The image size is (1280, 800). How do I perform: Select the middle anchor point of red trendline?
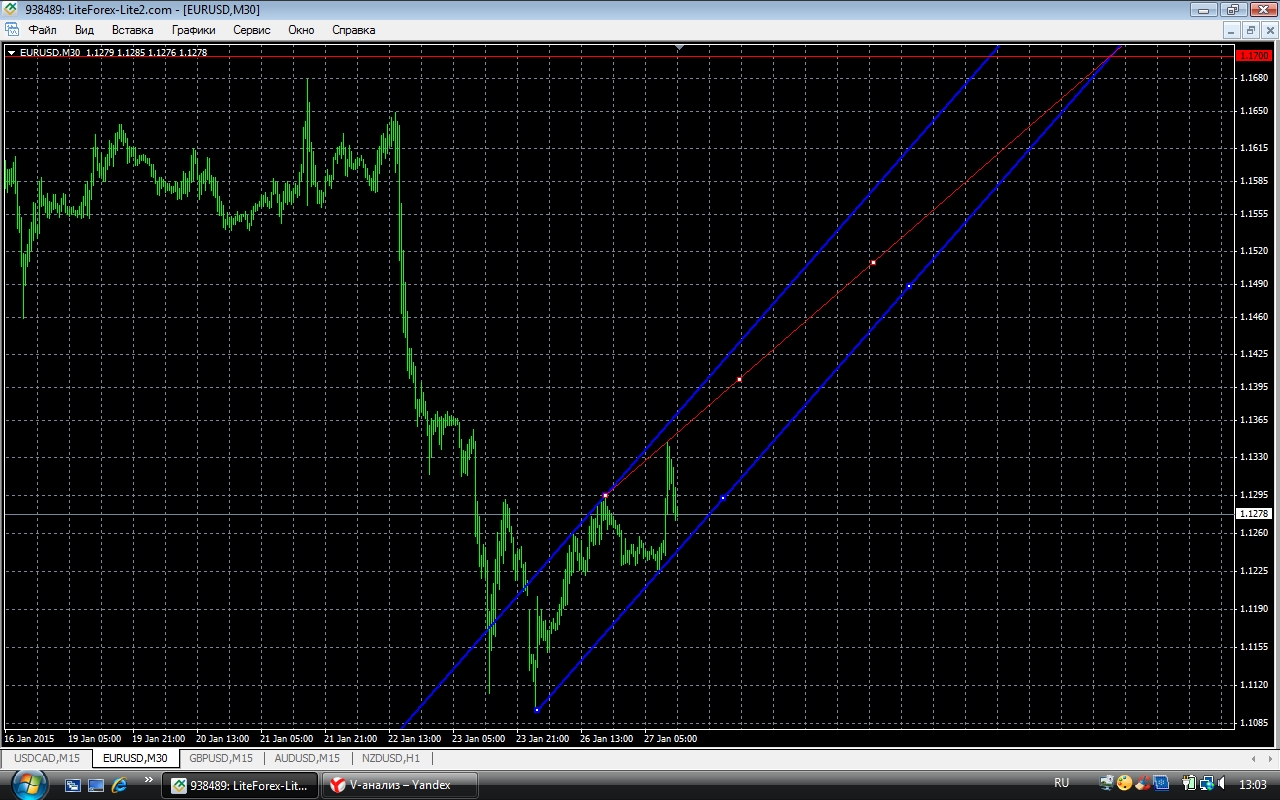pyautogui.click(x=739, y=379)
